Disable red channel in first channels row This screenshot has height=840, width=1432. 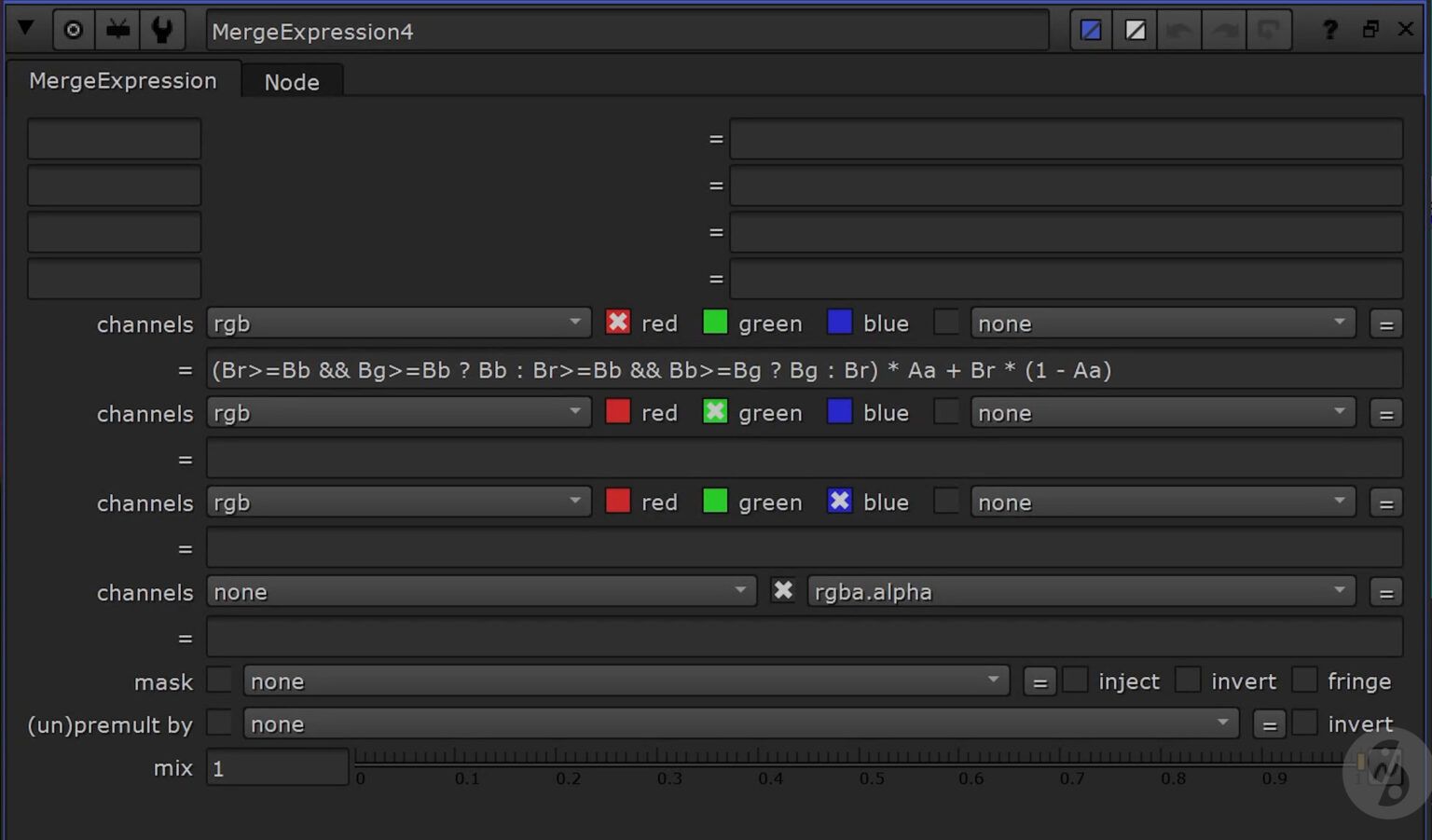[617, 323]
